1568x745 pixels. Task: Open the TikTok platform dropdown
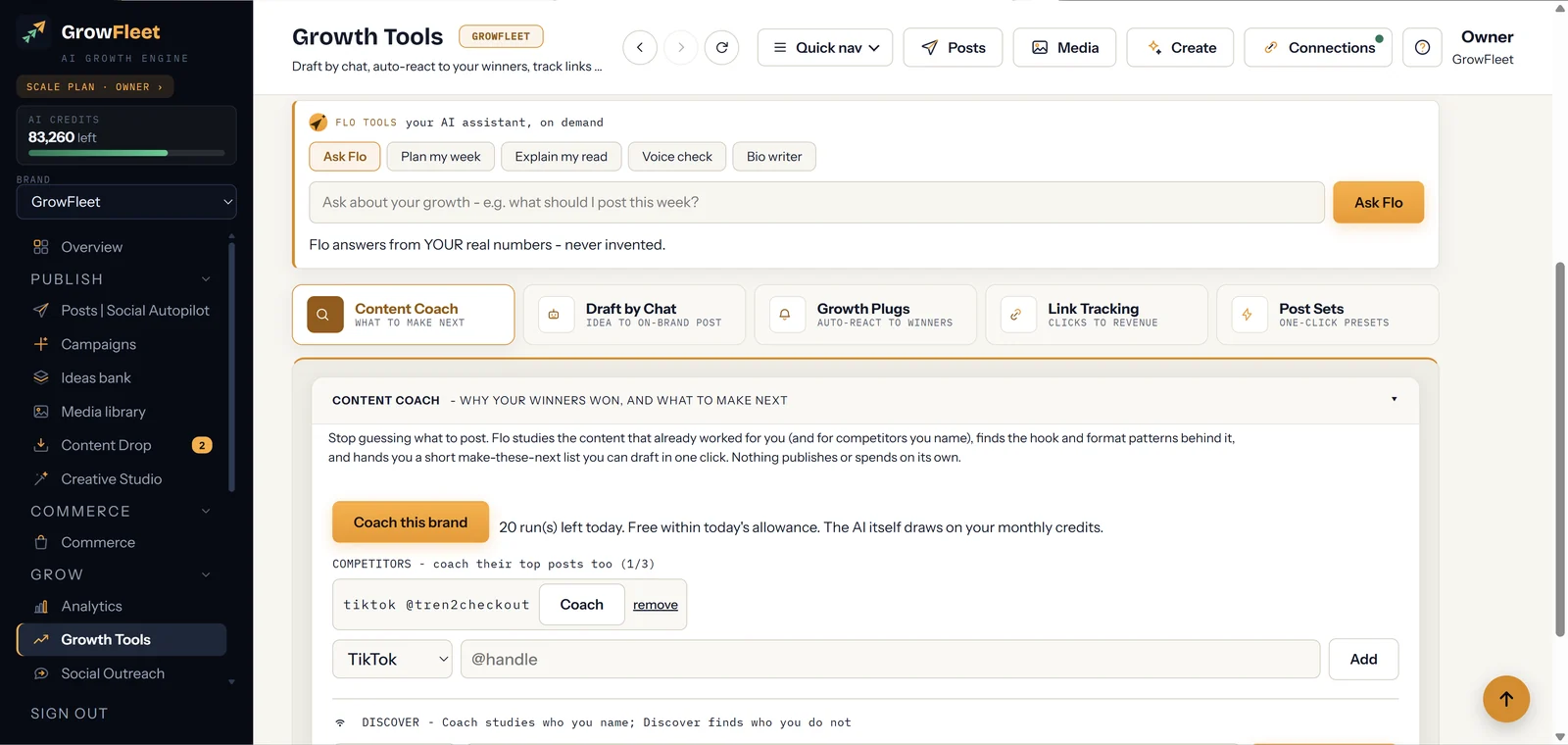tap(393, 660)
